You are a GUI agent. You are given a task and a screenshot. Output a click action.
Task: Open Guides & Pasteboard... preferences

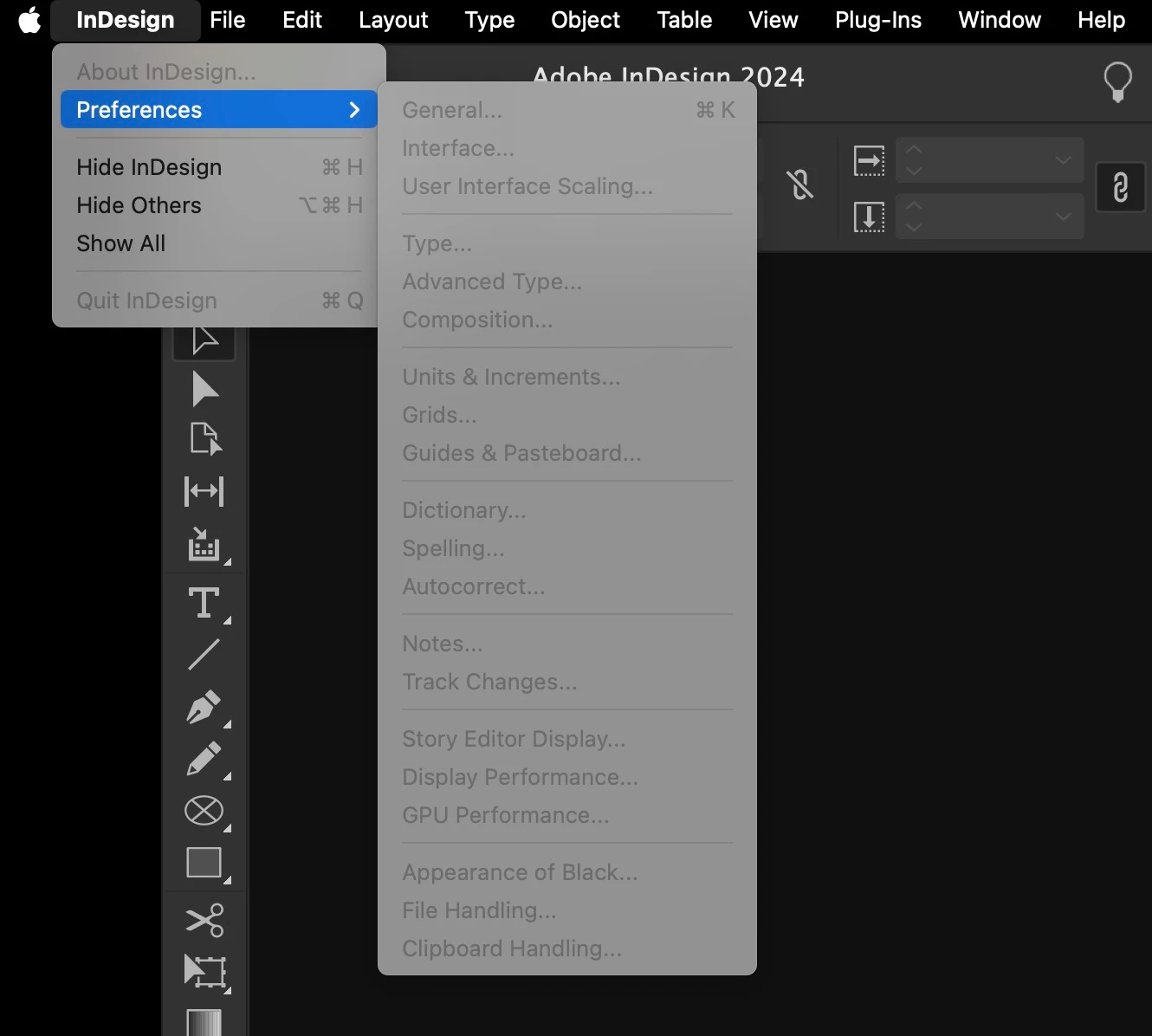tap(567, 453)
